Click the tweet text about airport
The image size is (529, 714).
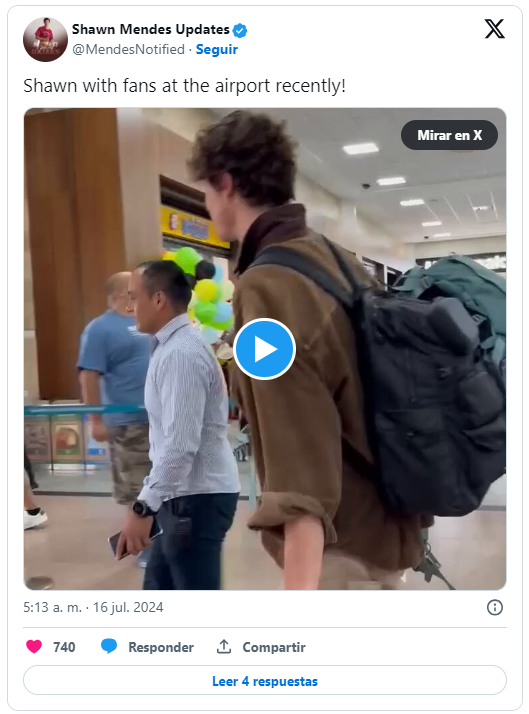click(184, 86)
